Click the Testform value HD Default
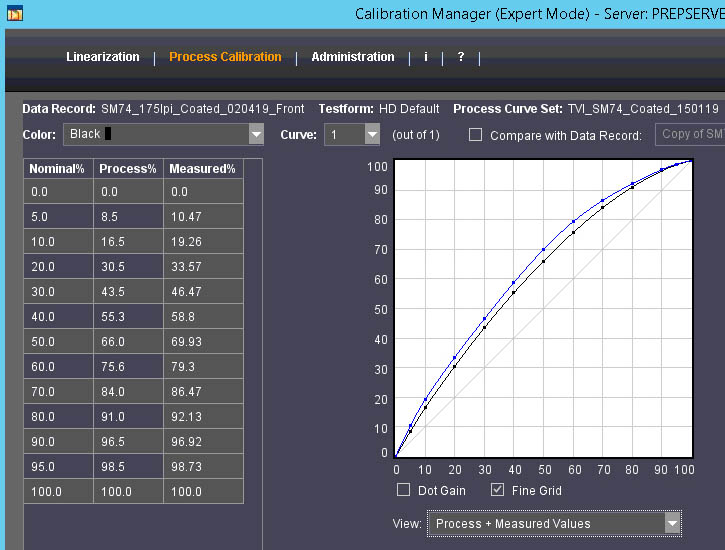Image resolution: width=725 pixels, height=550 pixels. click(409, 109)
